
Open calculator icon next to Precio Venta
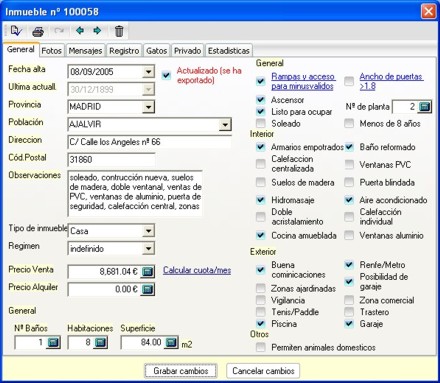147,272
